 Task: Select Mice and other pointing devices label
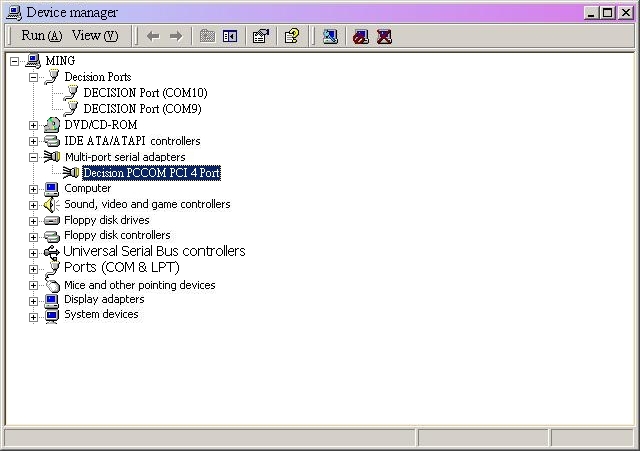click(x=140, y=285)
